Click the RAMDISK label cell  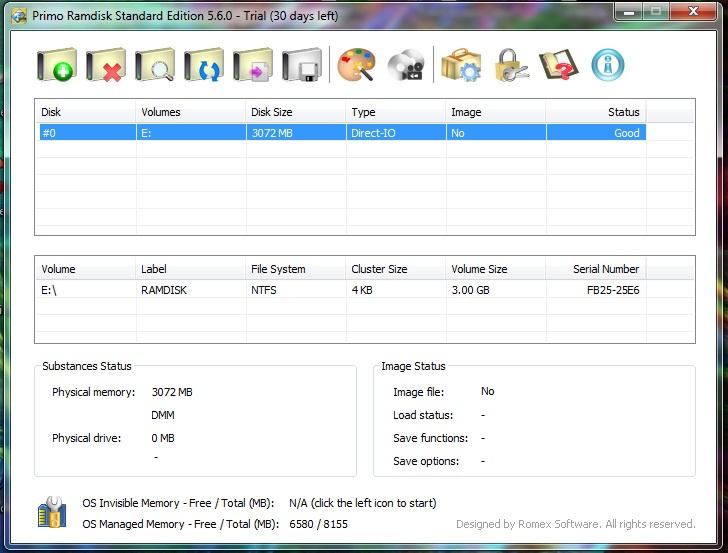tap(191, 290)
